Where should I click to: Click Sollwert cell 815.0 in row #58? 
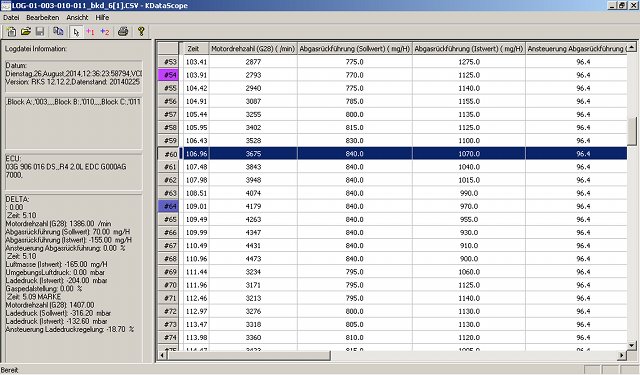pos(355,127)
